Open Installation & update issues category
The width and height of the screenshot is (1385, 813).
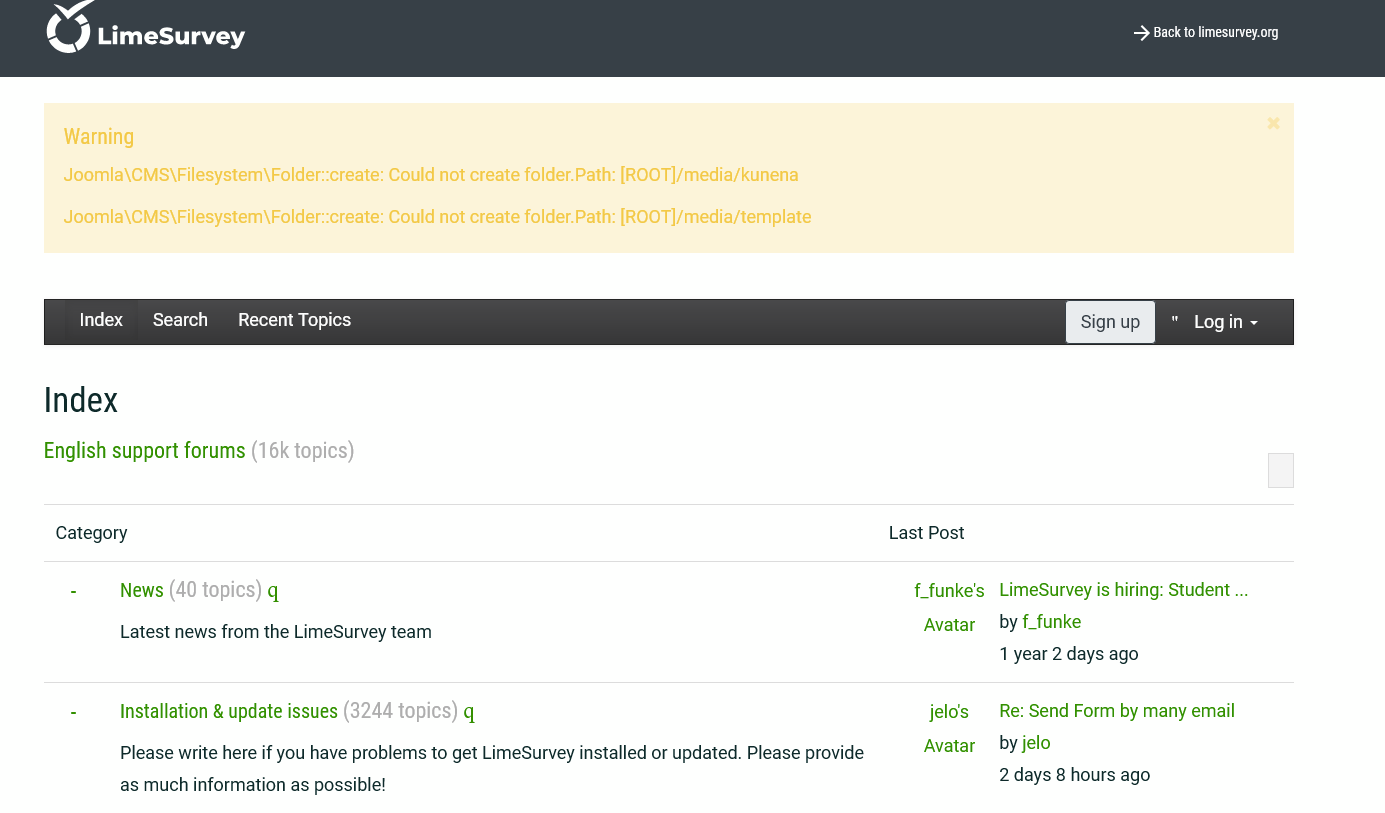click(x=228, y=711)
